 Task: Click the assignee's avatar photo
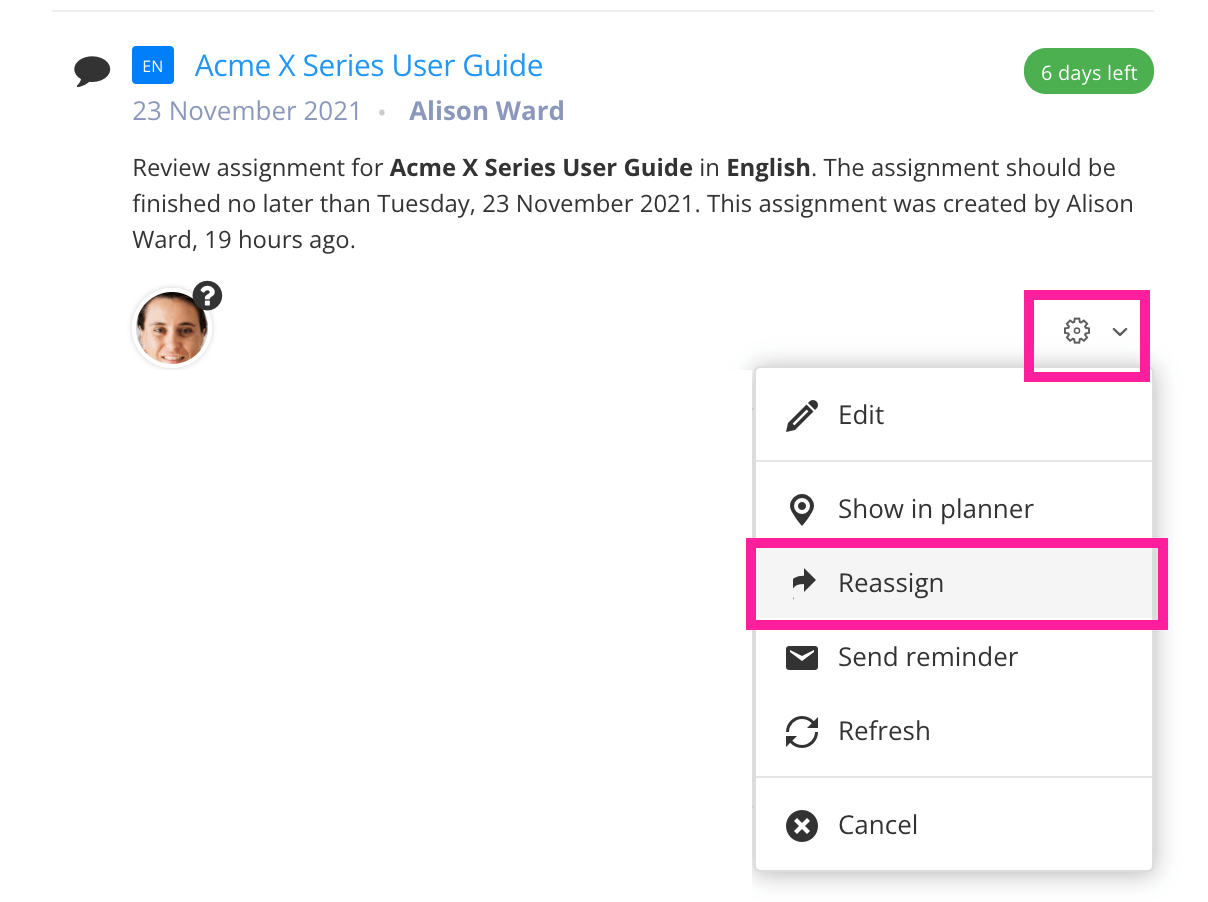[x=171, y=327]
